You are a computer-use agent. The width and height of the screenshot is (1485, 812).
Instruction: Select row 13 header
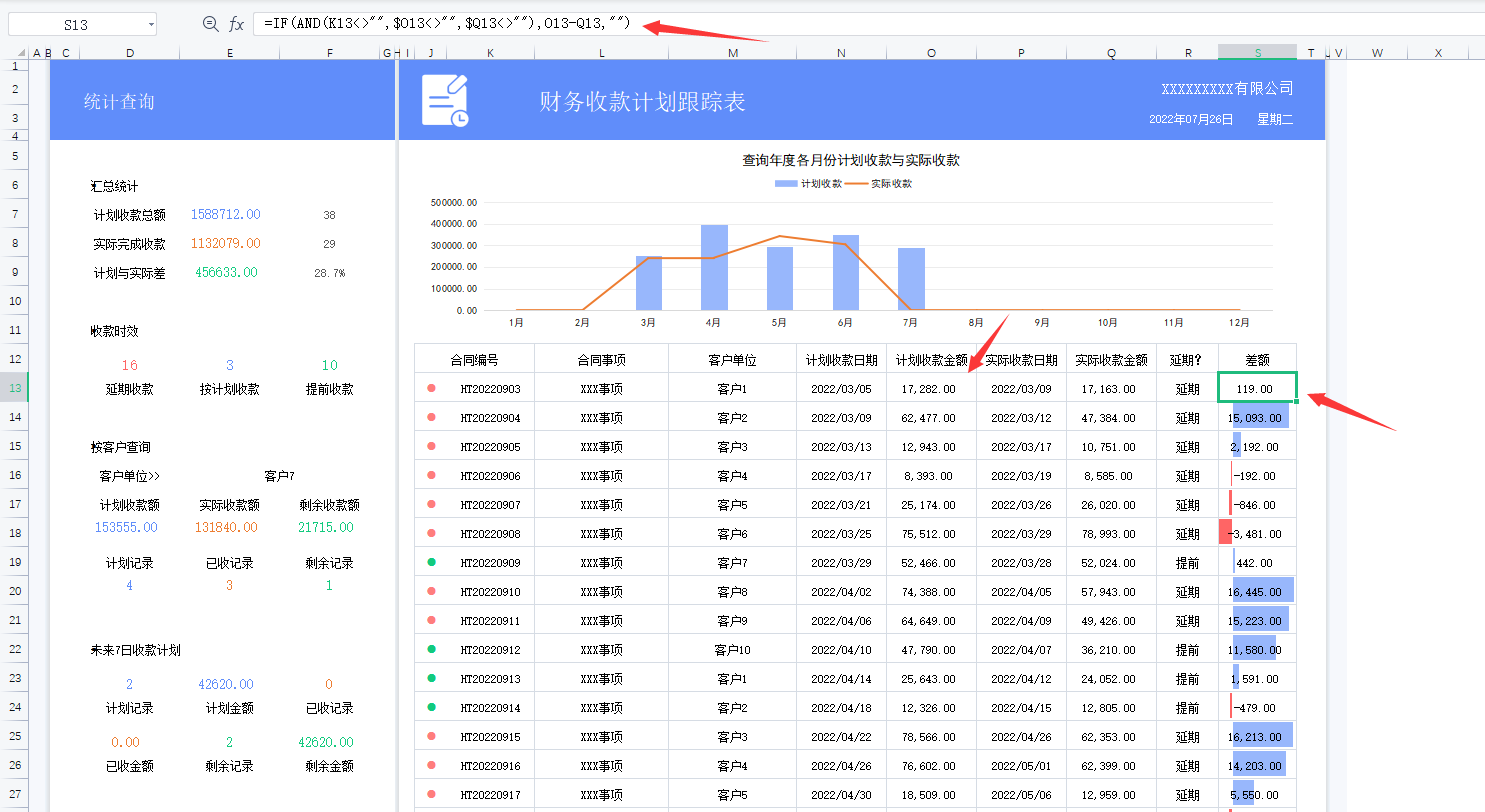pos(14,388)
